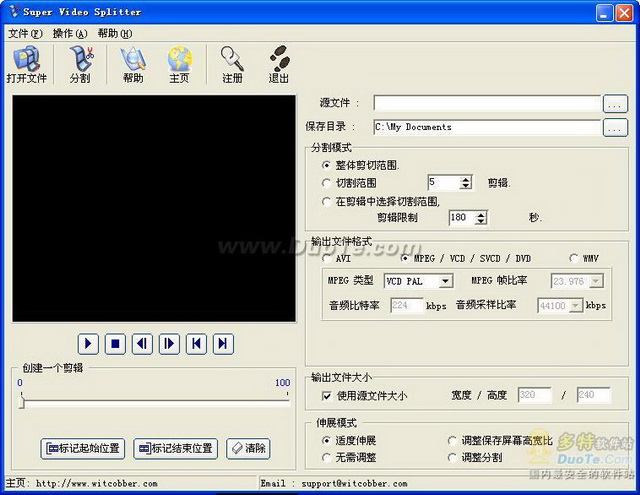Toggle the 使用源文件大小 checkbox
This screenshot has height=495, width=640.
pos(327,396)
